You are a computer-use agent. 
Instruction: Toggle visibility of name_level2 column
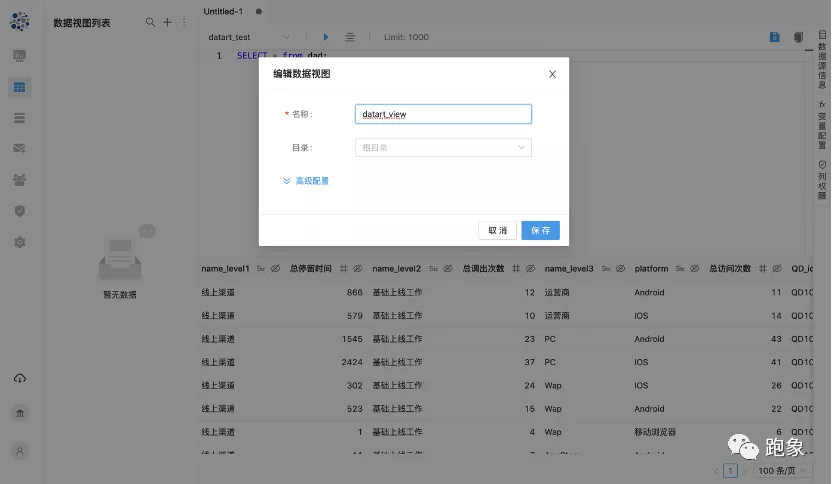coord(448,269)
